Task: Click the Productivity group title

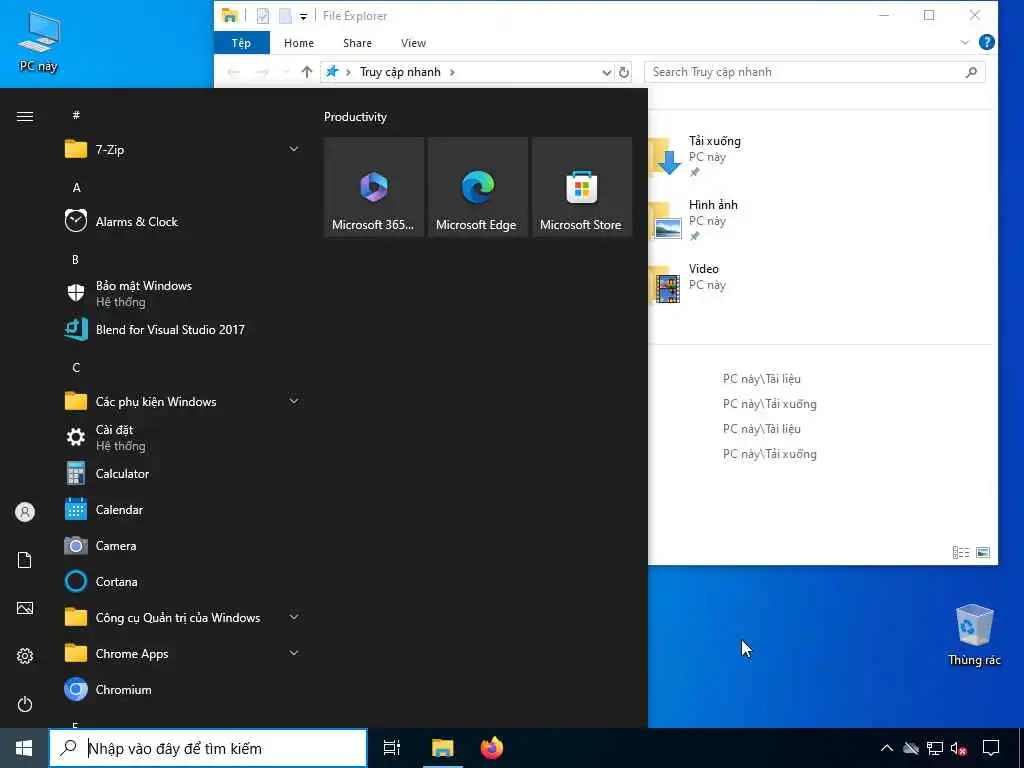Action: click(355, 117)
